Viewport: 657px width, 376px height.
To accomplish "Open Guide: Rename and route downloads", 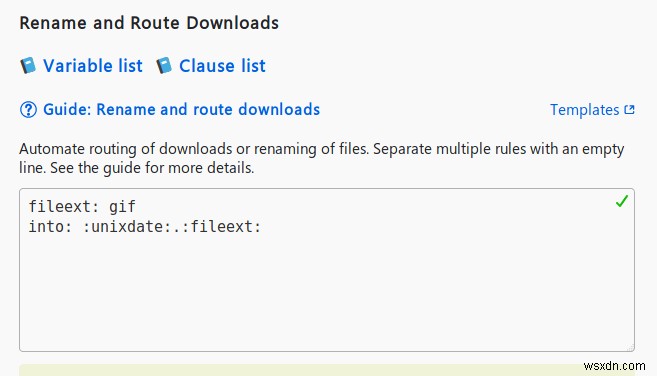I will pyautogui.click(x=181, y=109).
